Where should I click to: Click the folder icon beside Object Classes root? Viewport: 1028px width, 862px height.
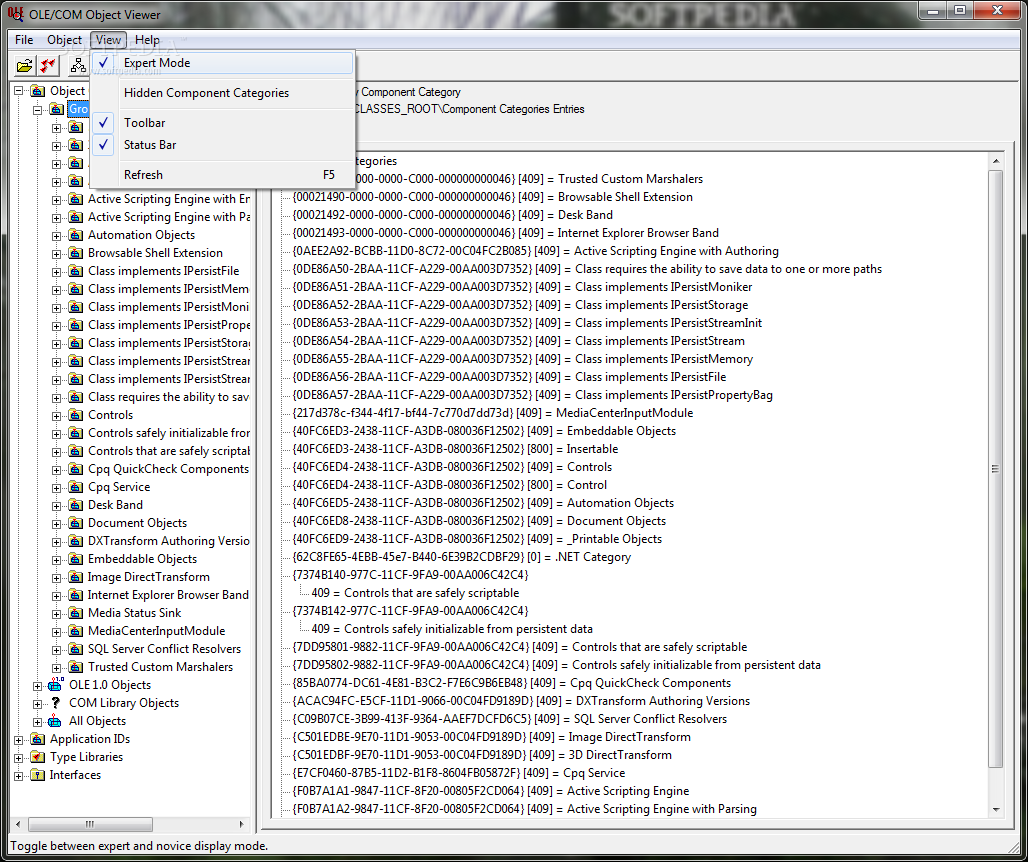tap(37, 90)
